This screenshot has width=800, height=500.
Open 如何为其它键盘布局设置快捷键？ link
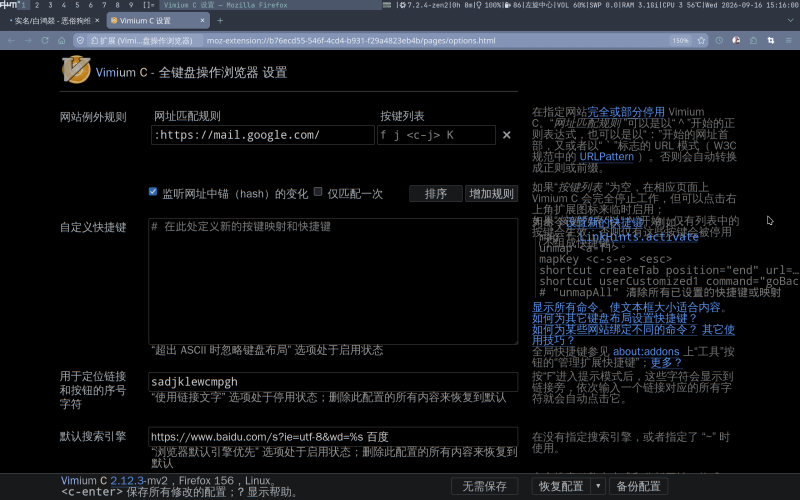(x=614, y=318)
